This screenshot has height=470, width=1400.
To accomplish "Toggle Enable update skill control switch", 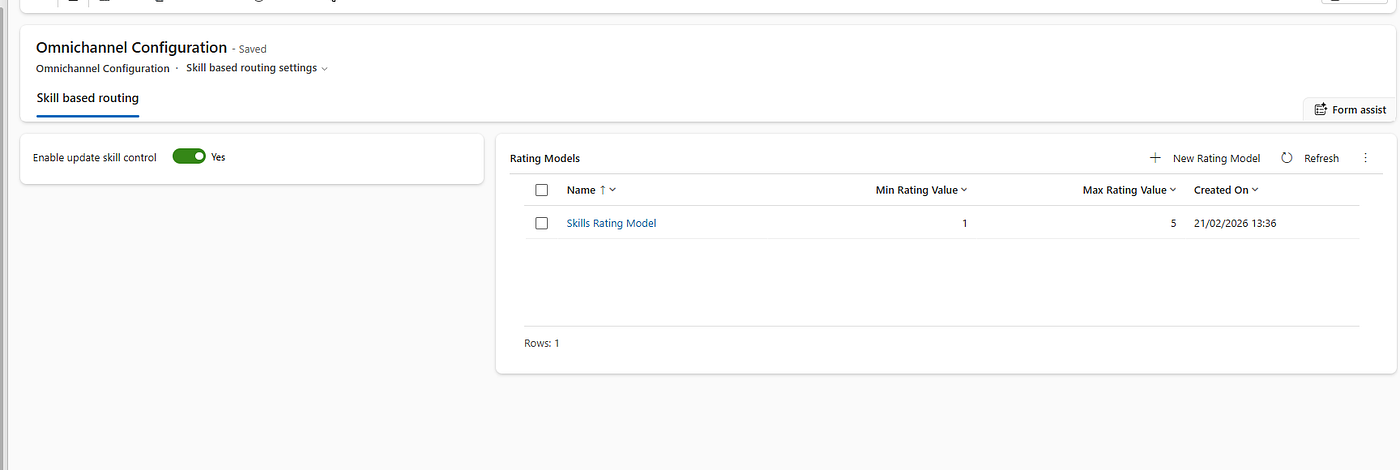I will pos(189,157).
